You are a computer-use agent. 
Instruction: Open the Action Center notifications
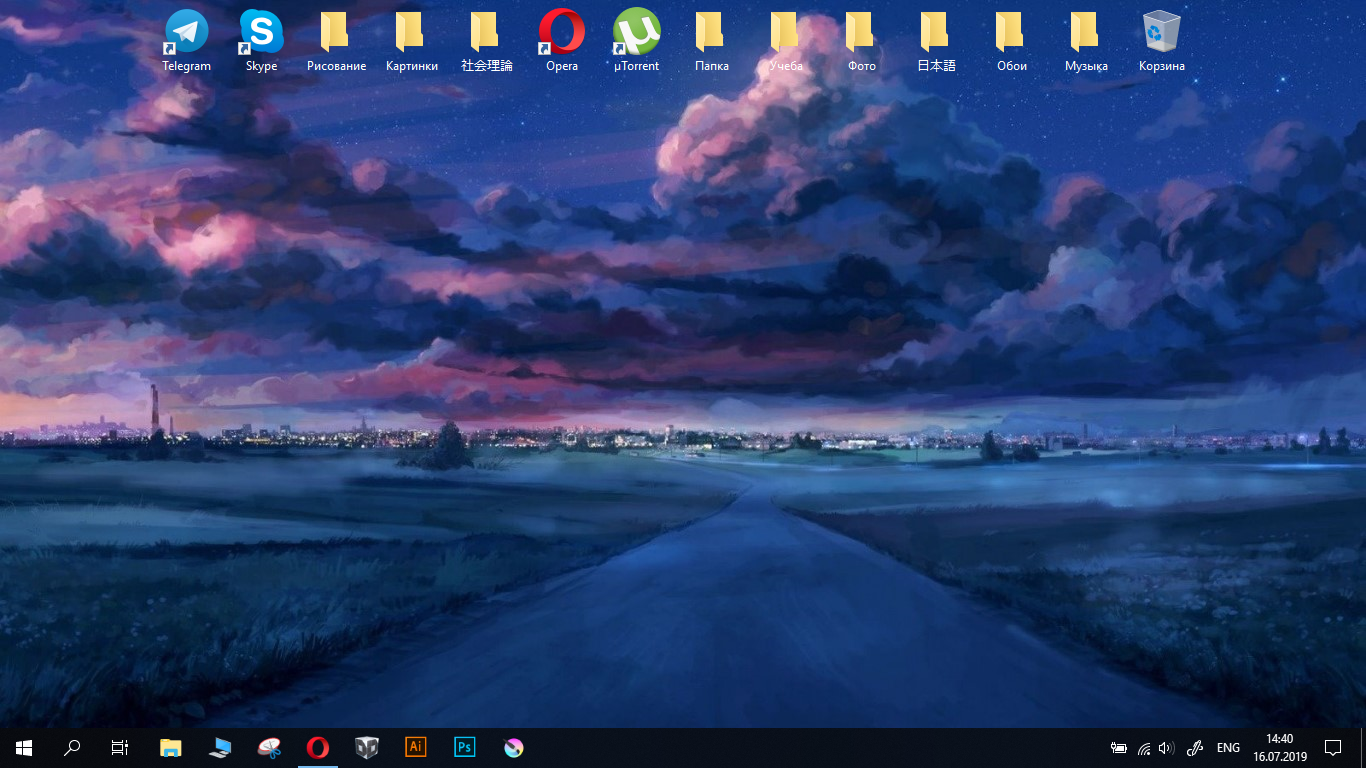click(x=1333, y=748)
